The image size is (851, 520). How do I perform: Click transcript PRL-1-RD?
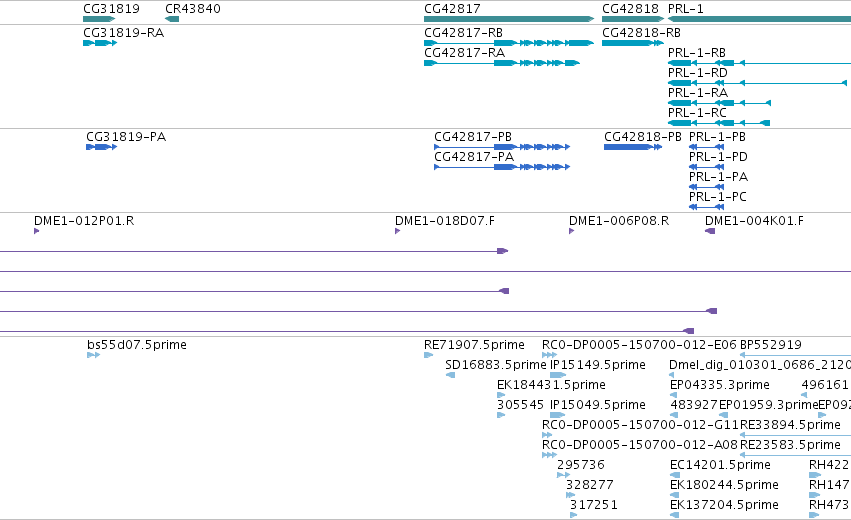tap(757, 83)
